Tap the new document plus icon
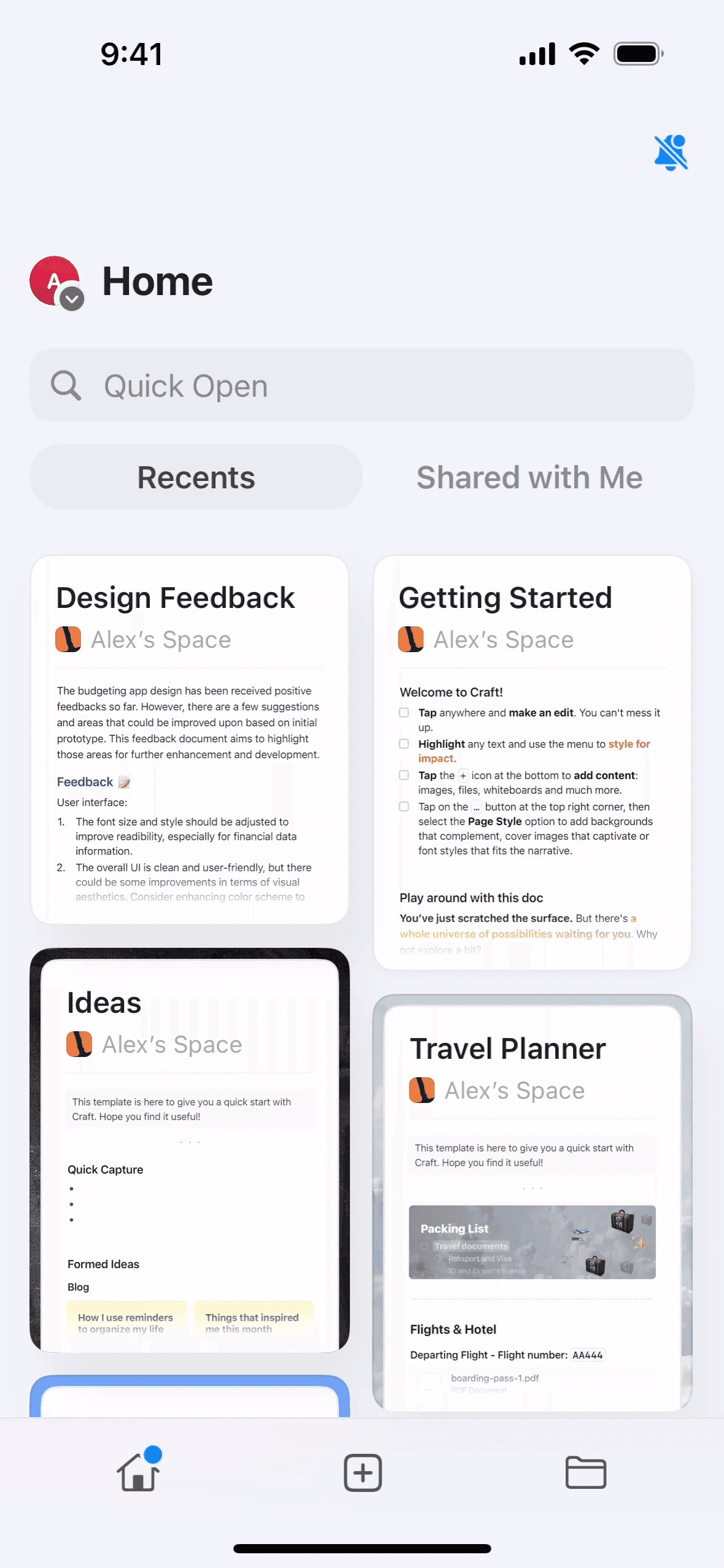This screenshot has width=724, height=1568. (x=363, y=1472)
